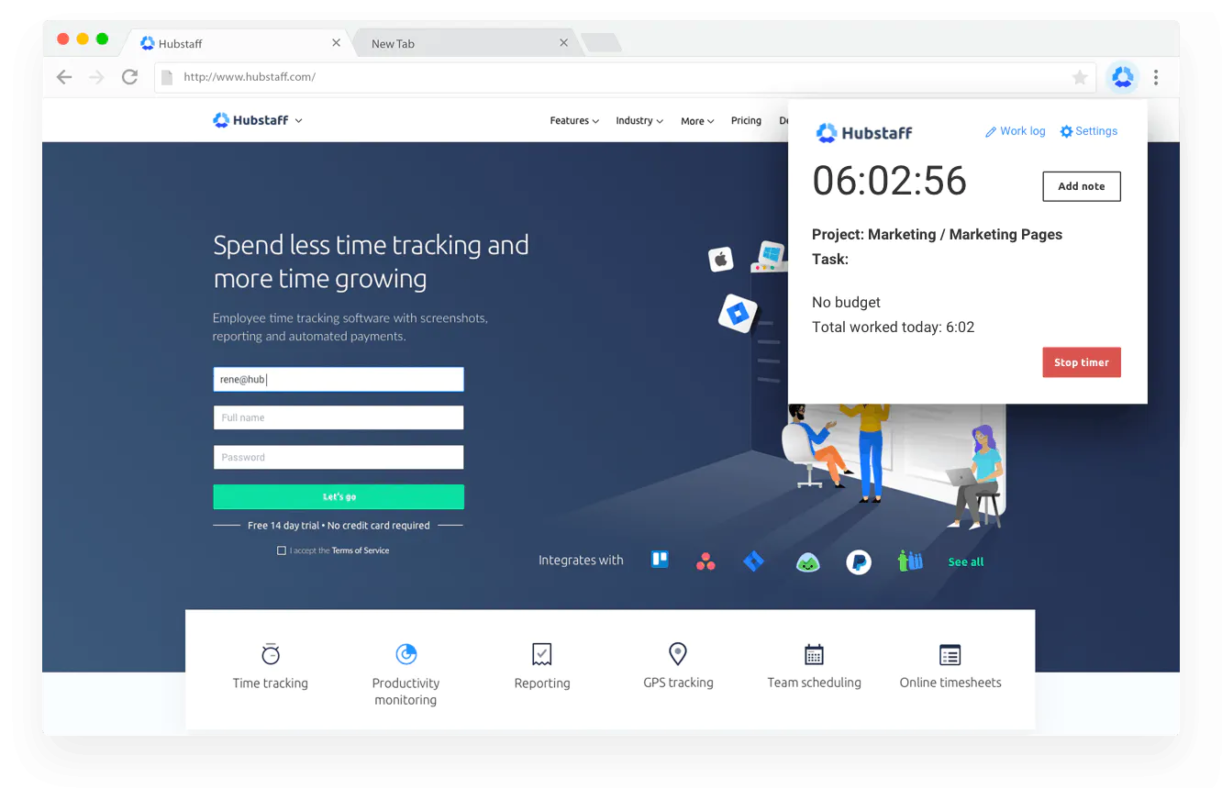Click the Asana integration icon

pyautogui.click(x=706, y=562)
